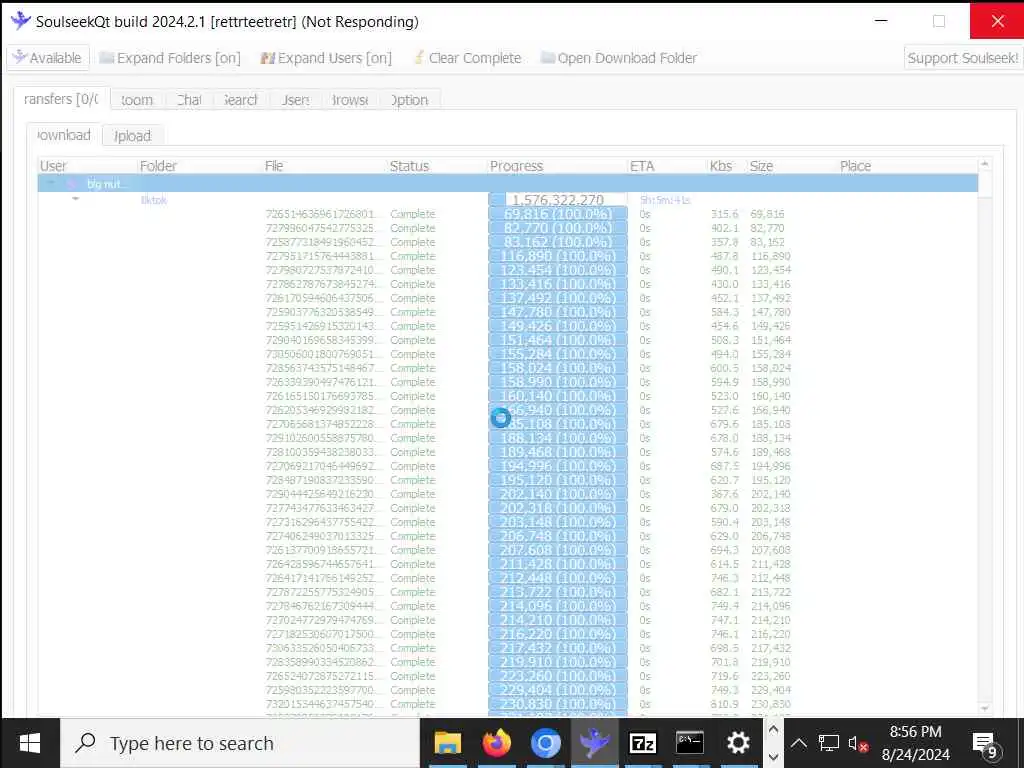The height and width of the screenshot is (768, 1024).
Task: Click the size value 82,770
Action: (x=767, y=228)
